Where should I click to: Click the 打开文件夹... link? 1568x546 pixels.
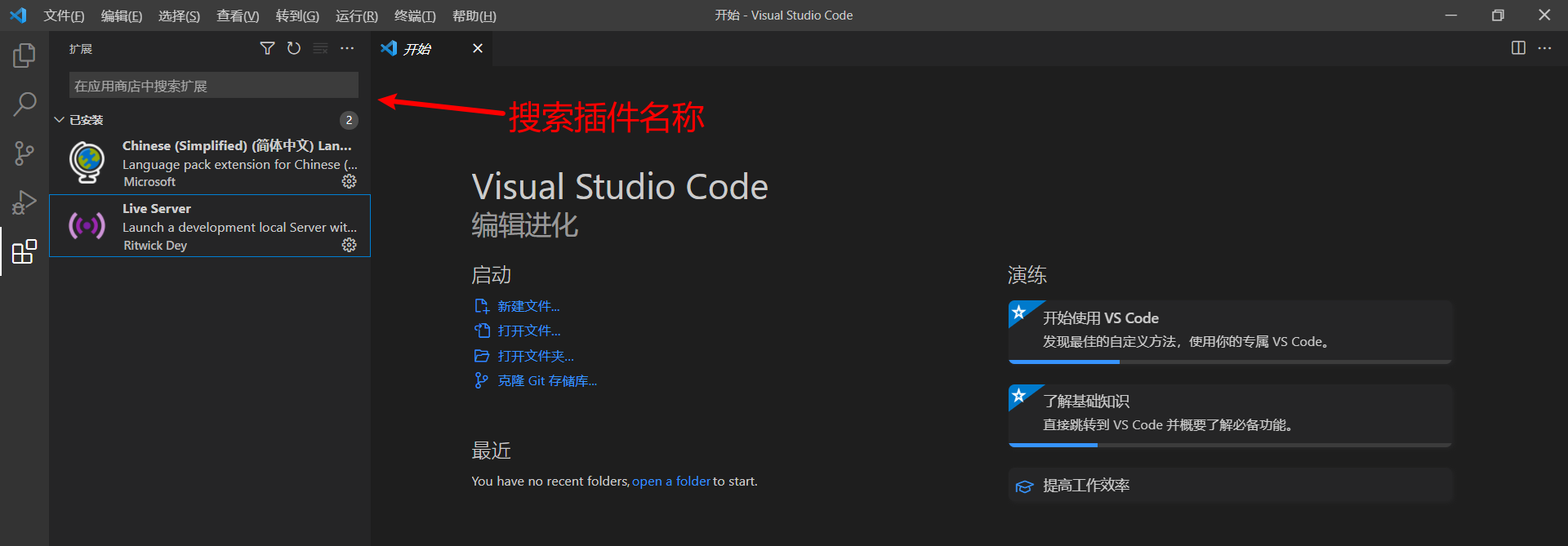536,356
